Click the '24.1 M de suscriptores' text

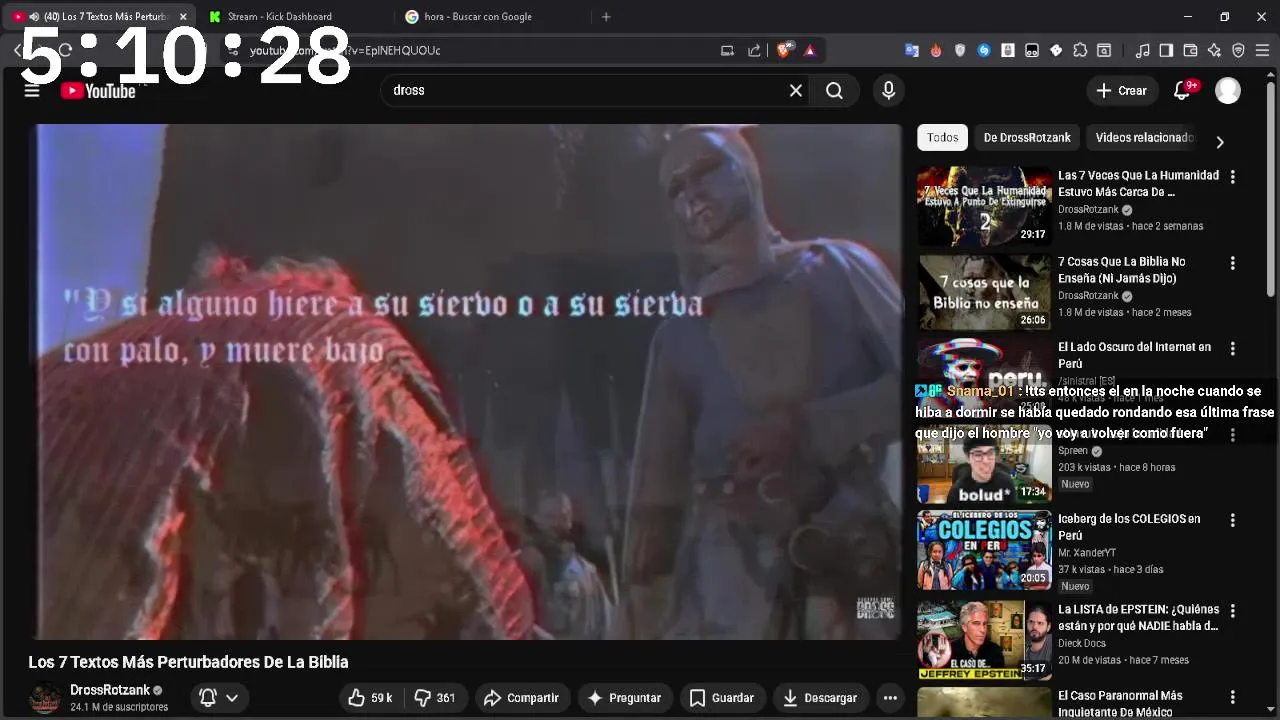coord(119,708)
